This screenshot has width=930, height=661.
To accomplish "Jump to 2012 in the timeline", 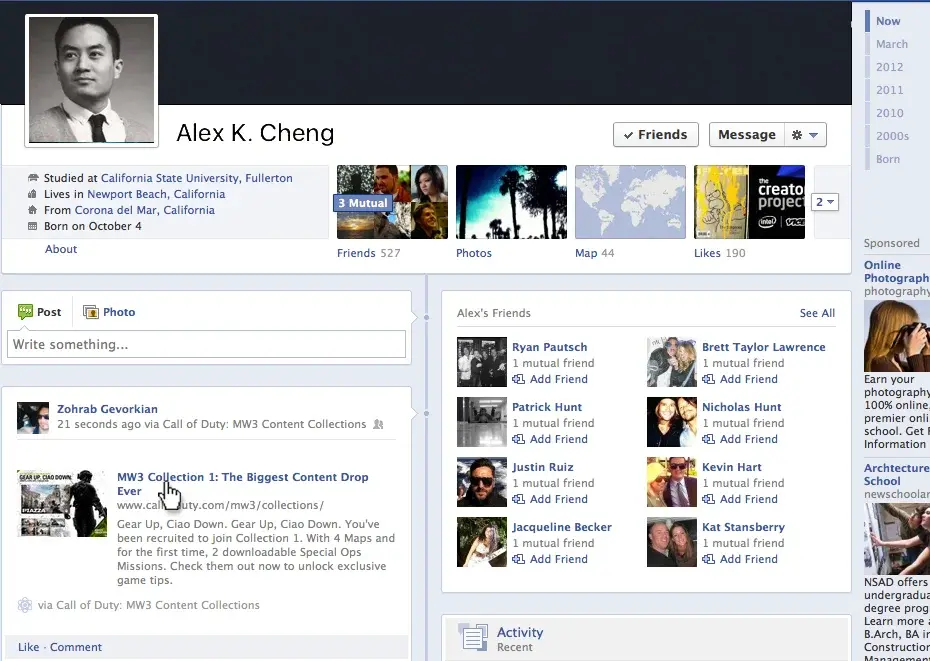I will (889, 67).
